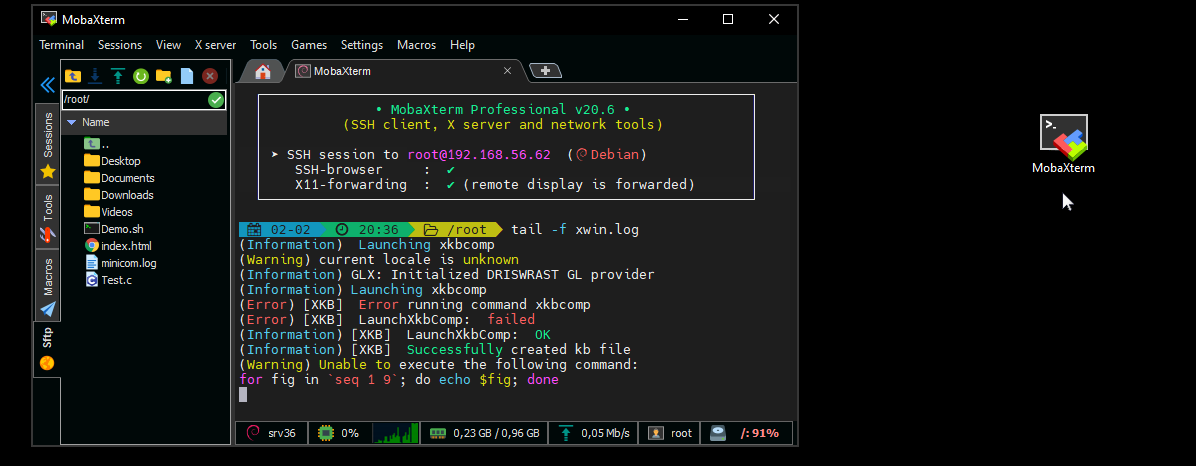The height and width of the screenshot is (466, 1196).
Task: Open the Sessions sidebar tab
Action: click(x=48, y=144)
